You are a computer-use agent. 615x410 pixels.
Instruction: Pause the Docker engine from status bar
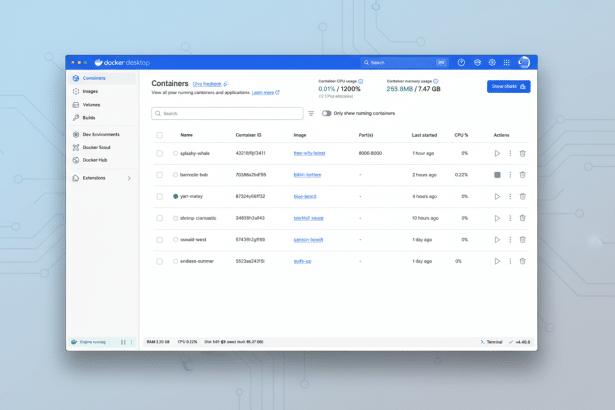[123, 342]
